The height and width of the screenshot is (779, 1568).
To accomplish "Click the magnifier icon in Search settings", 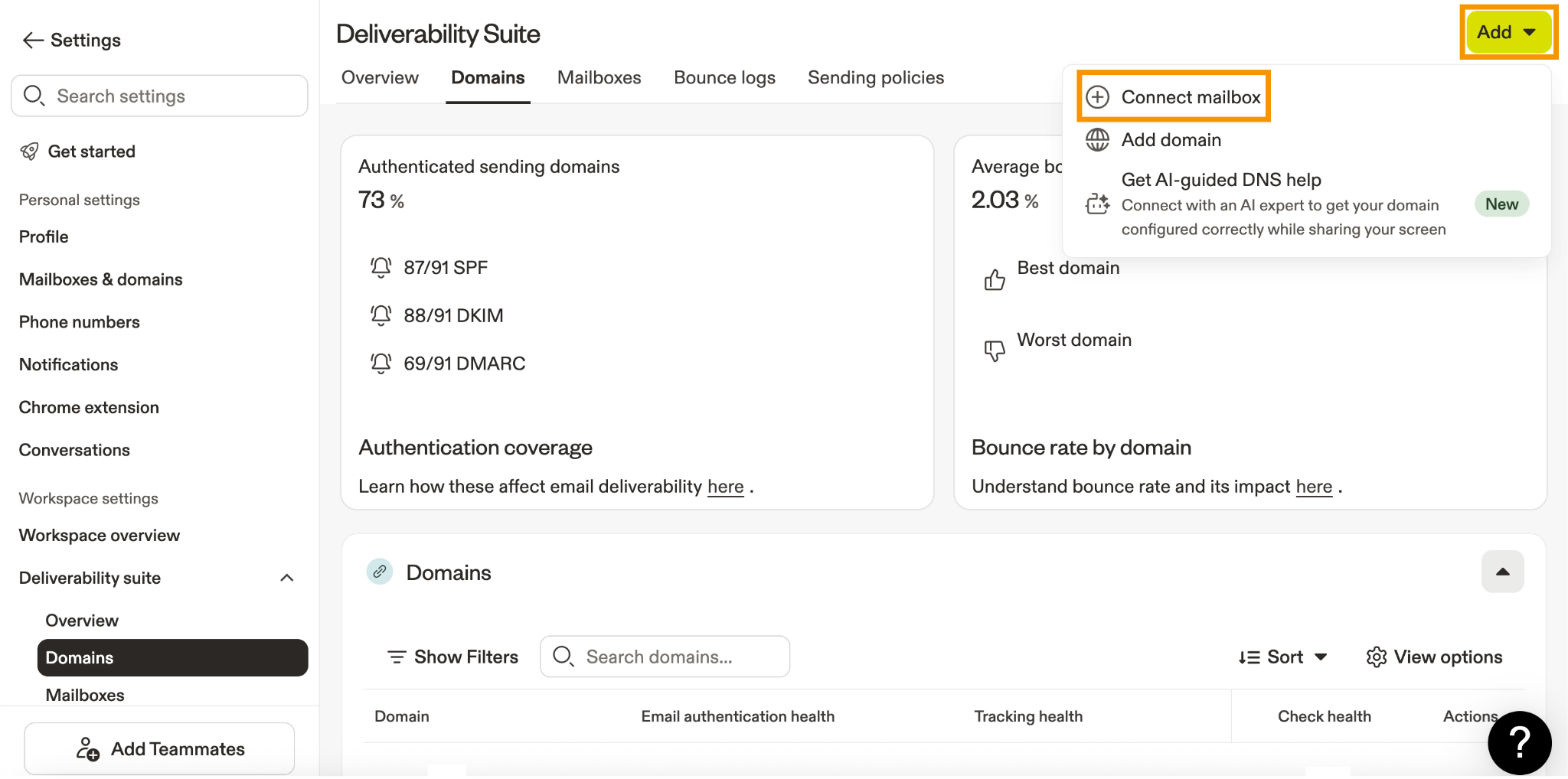I will click(x=34, y=96).
